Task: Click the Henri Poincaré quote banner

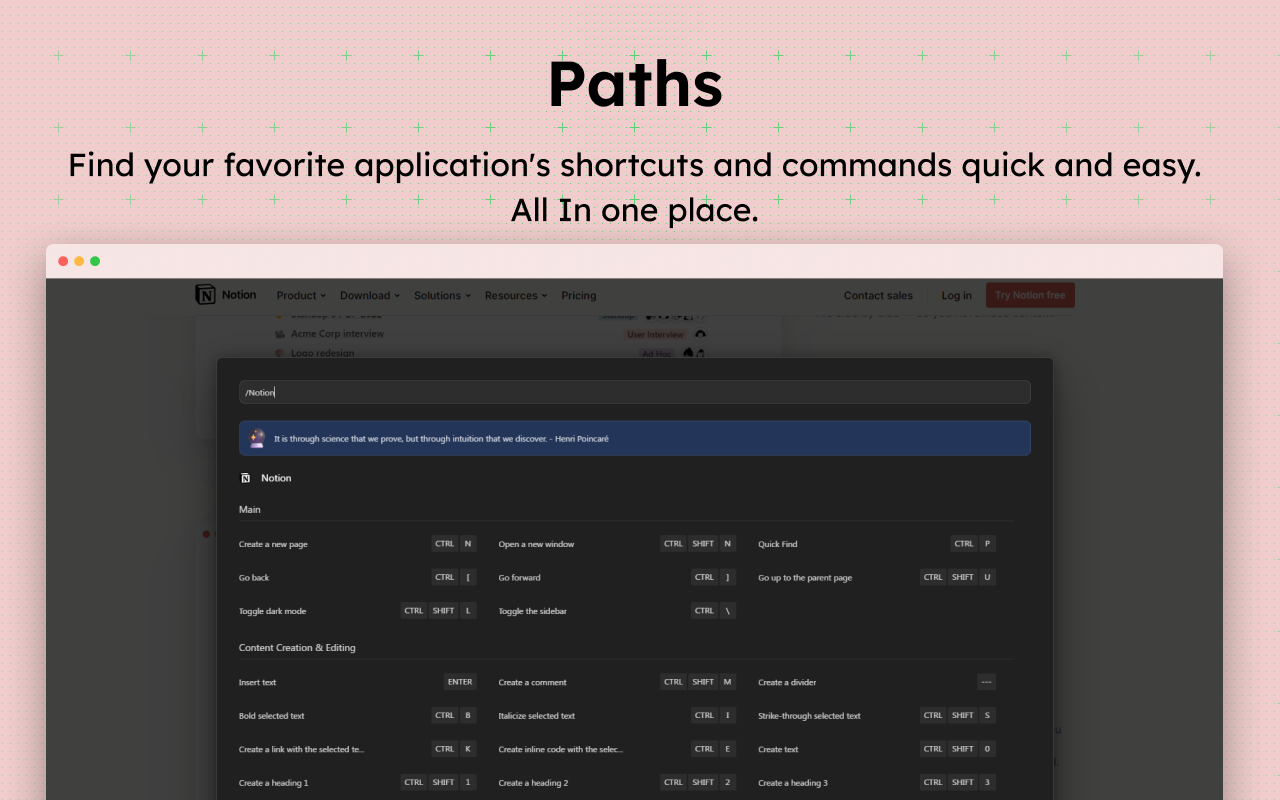Action: (x=634, y=438)
